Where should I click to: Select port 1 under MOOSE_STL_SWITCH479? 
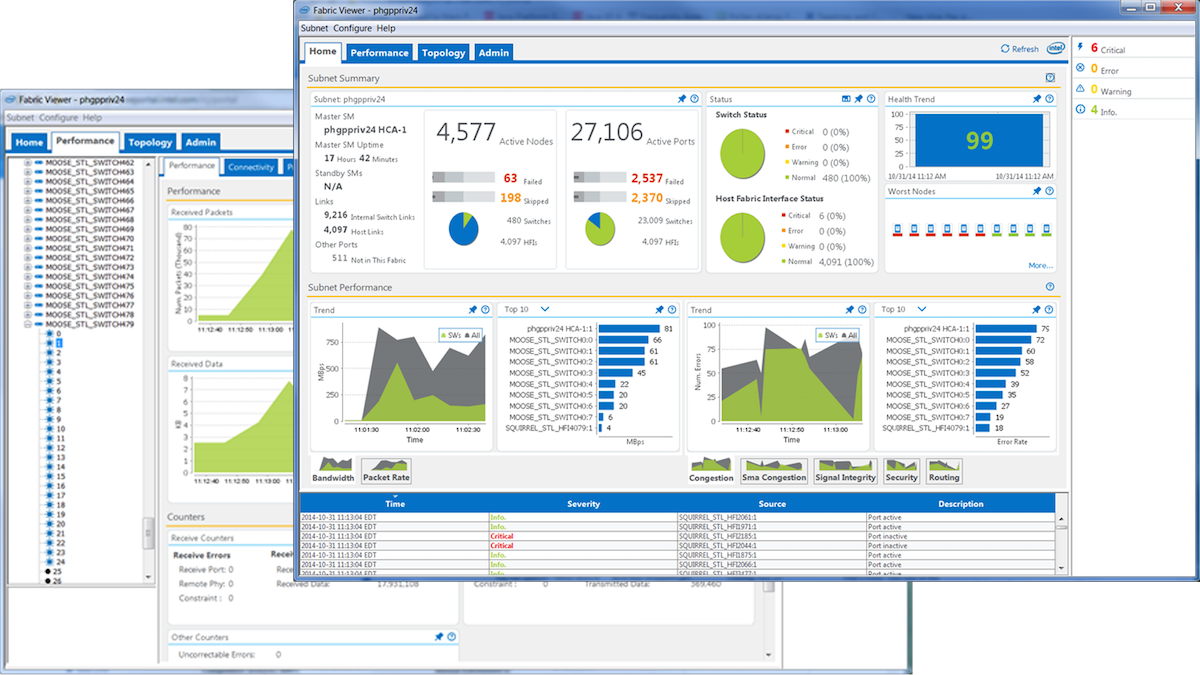[x=59, y=343]
